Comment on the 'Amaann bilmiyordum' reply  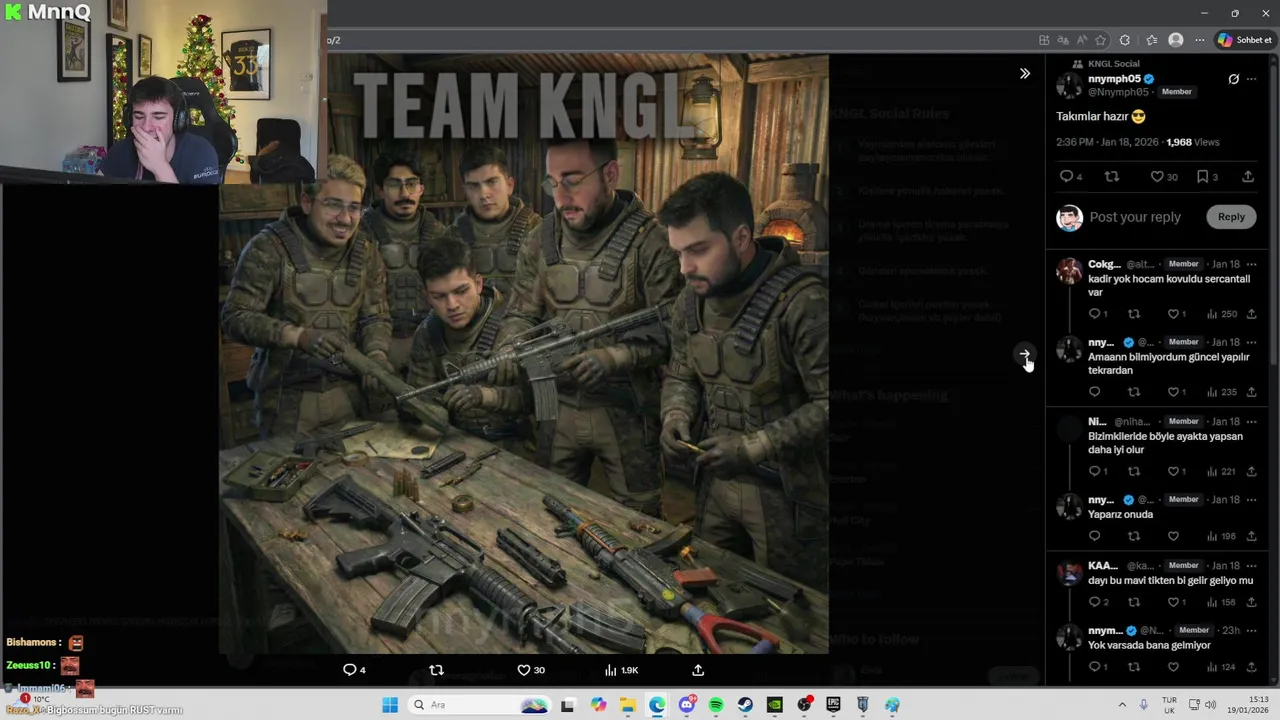pyautogui.click(x=1094, y=392)
